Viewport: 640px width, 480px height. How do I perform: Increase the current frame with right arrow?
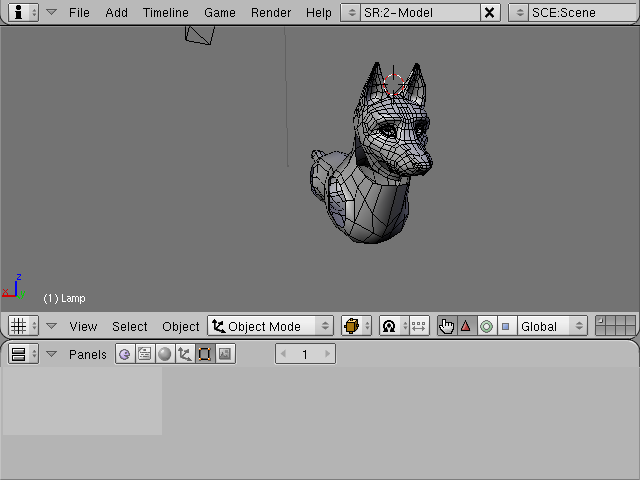click(x=327, y=354)
